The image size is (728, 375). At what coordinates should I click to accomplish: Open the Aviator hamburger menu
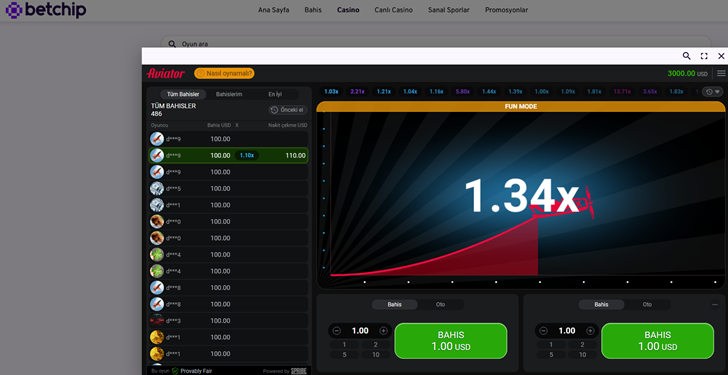pyautogui.click(x=721, y=73)
